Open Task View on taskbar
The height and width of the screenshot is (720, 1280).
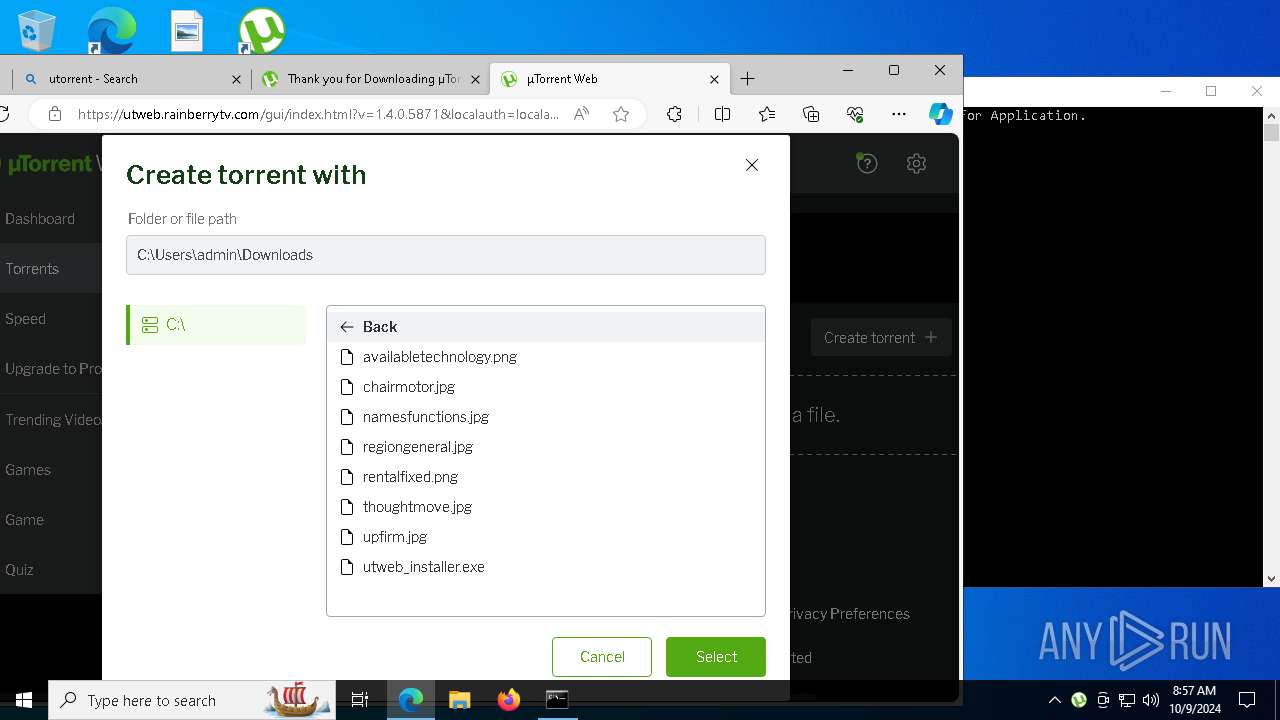coord(360,700)
